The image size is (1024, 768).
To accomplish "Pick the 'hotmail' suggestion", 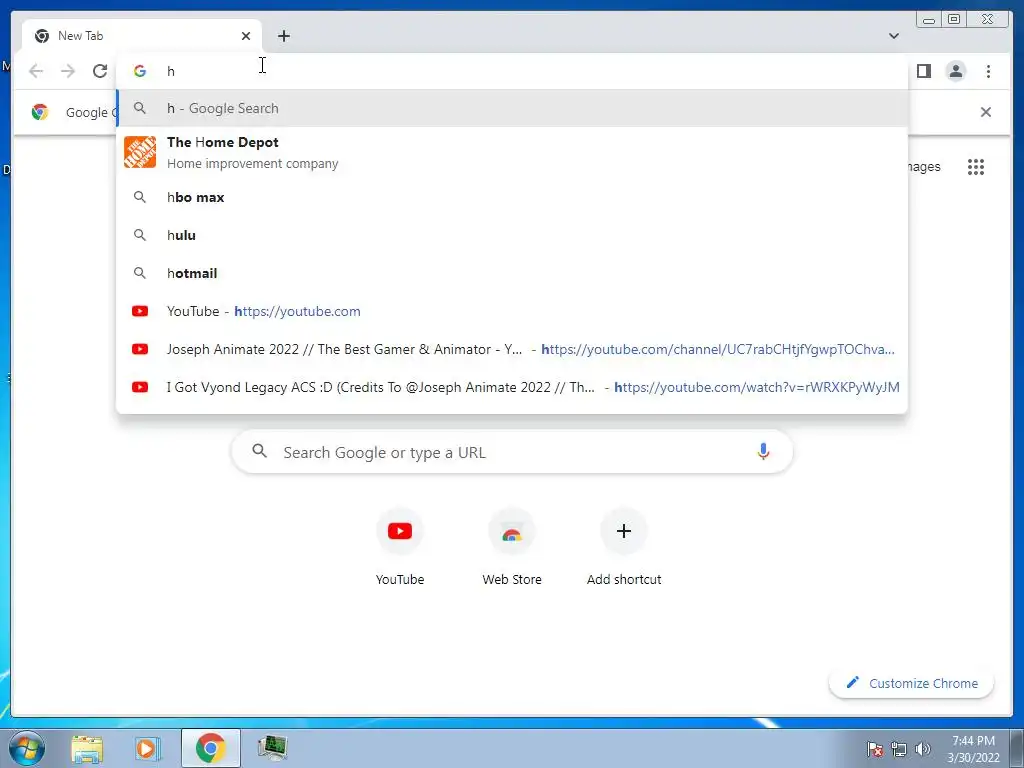I will [512, 273].
